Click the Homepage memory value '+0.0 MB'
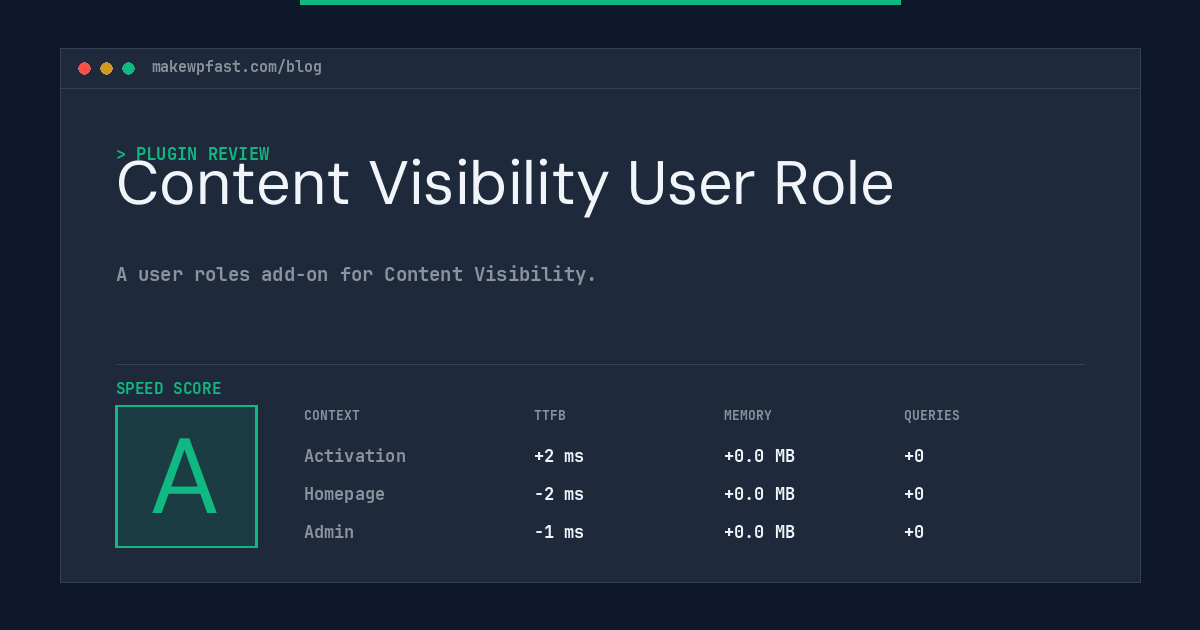1200x630 pixels. point(759,494)
